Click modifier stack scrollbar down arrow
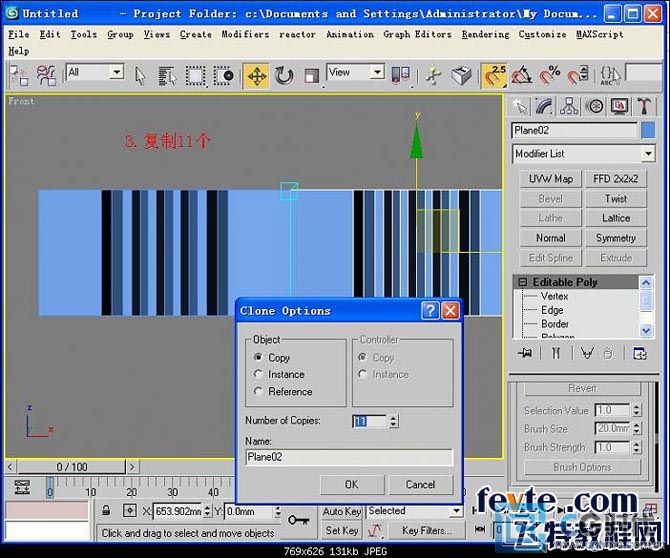The width and height of the screenshot is (670, 558). 646,330
